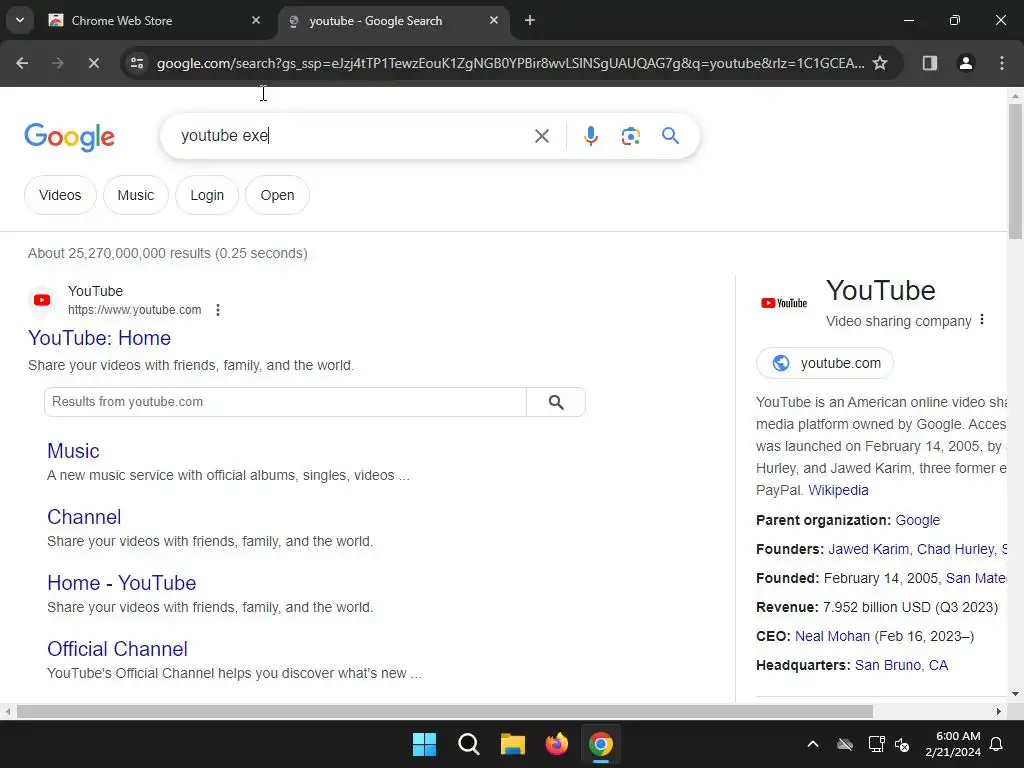This screenshot has width=1024, height=768.
Task: Open Neal Mohan CEO link
Action: tap(832, 637)
